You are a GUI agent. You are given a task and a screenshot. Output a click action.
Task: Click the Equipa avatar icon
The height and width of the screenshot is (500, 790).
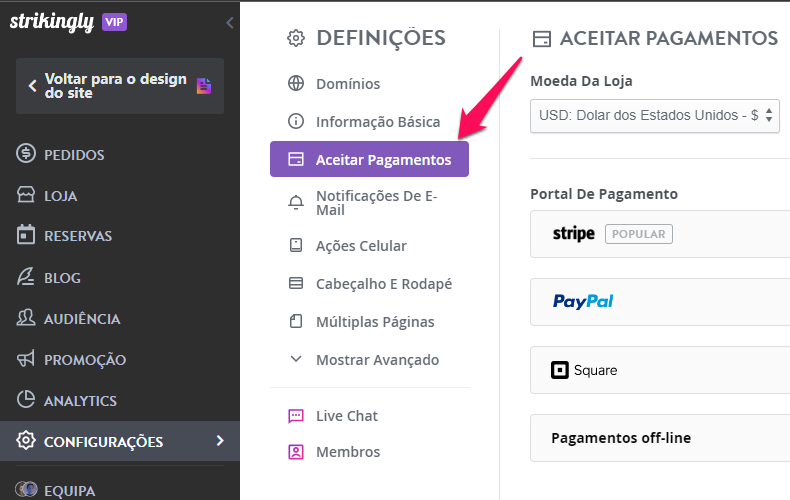[x=26, y=489]
